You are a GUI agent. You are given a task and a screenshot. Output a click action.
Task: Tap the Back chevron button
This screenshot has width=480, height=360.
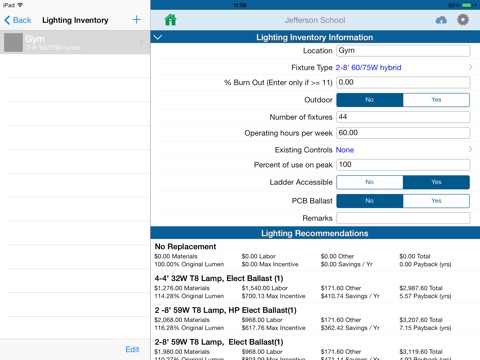click(x=18, y=20)
